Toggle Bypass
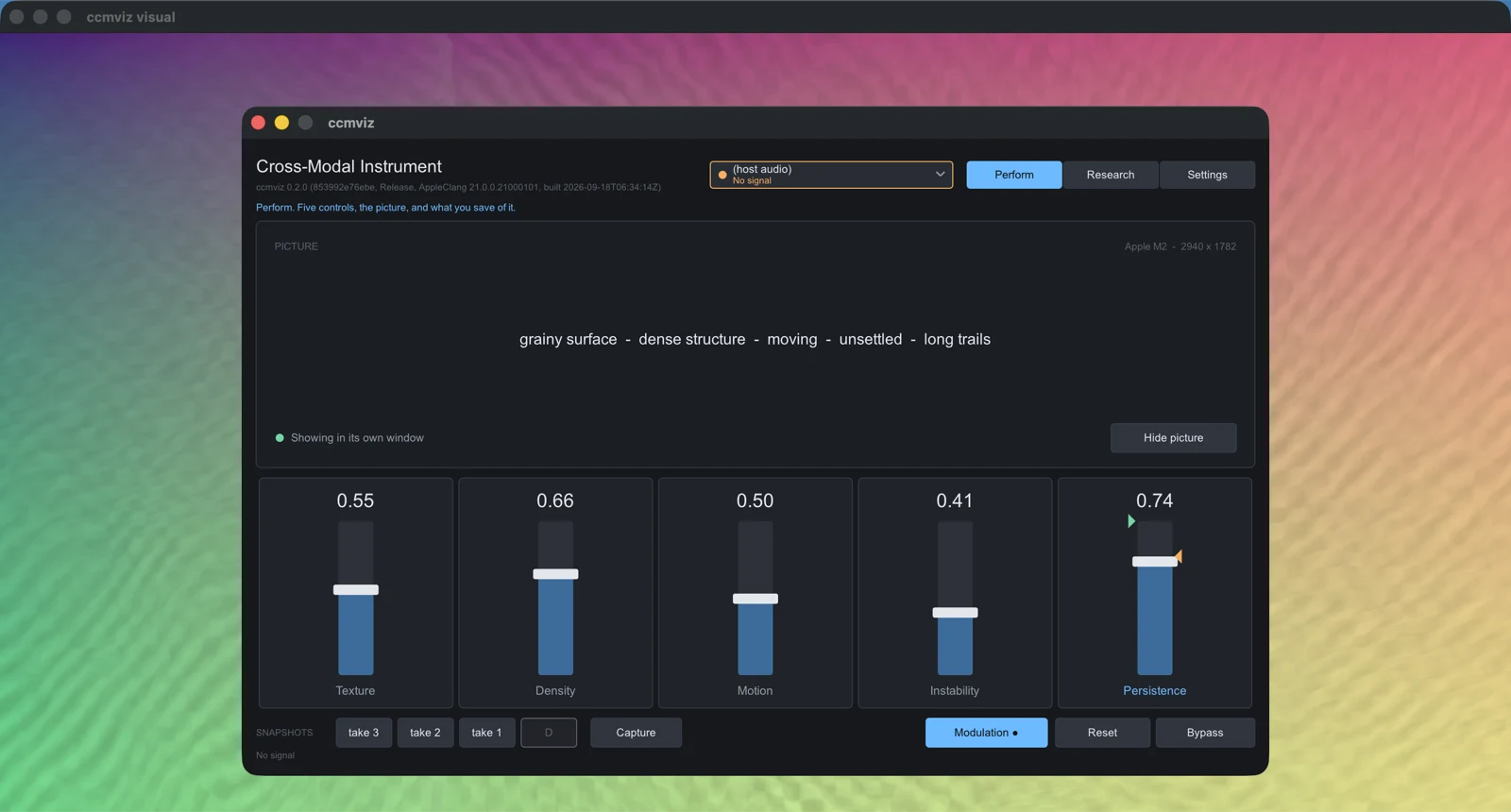This screenshot has width=1511, height=812. click(1205, 733)
